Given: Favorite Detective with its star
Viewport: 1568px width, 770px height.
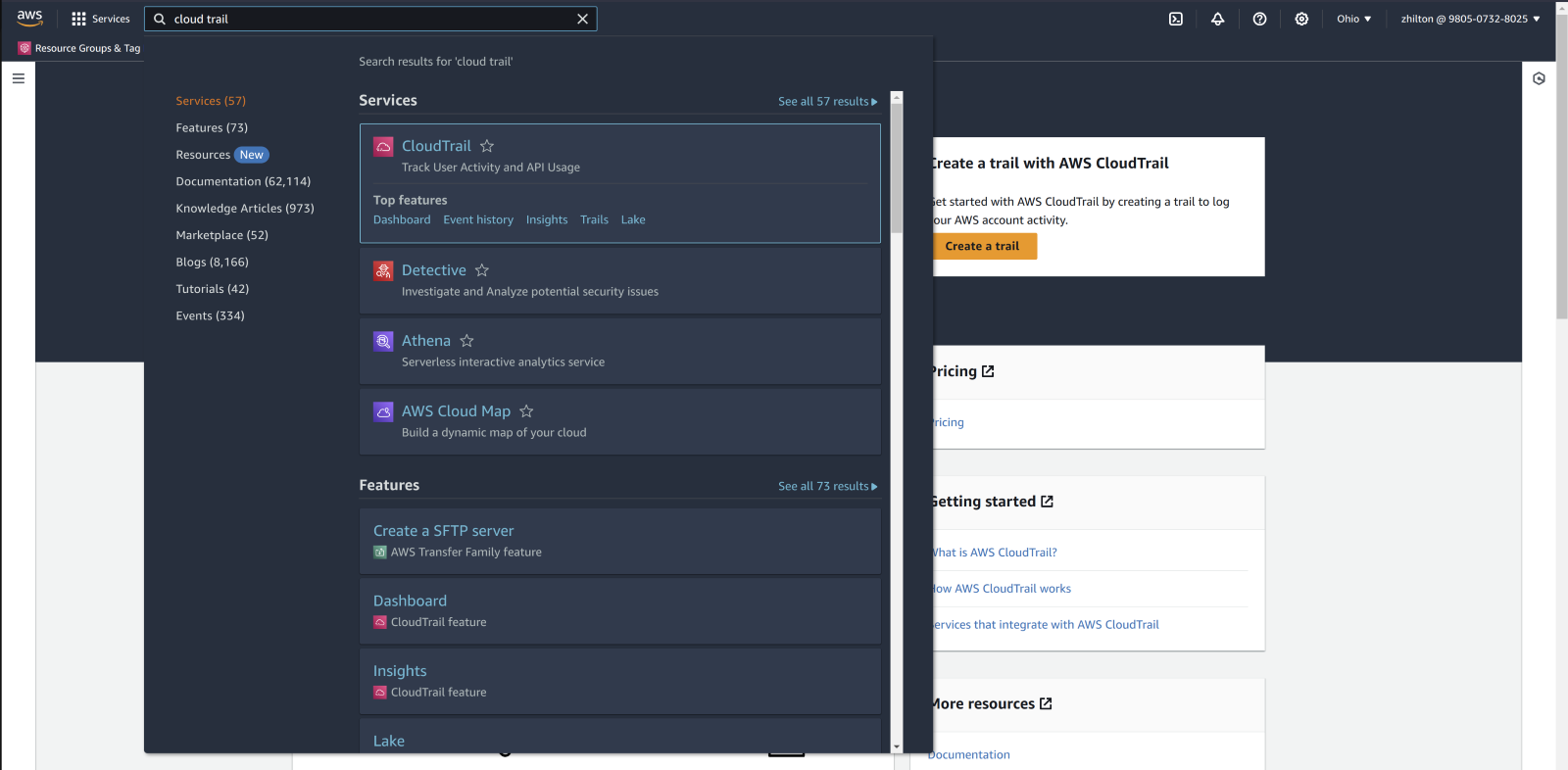Looking at the screenshot, I should [482, 270].
